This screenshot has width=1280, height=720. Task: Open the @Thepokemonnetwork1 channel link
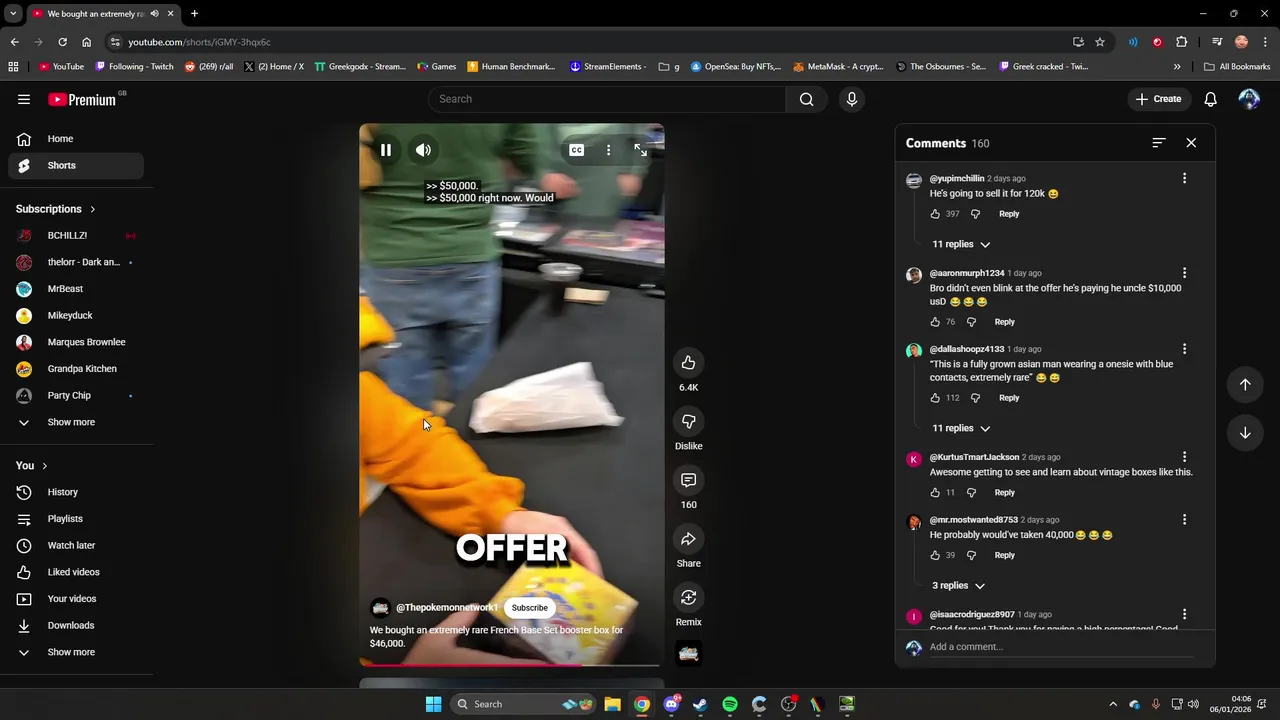447,608
